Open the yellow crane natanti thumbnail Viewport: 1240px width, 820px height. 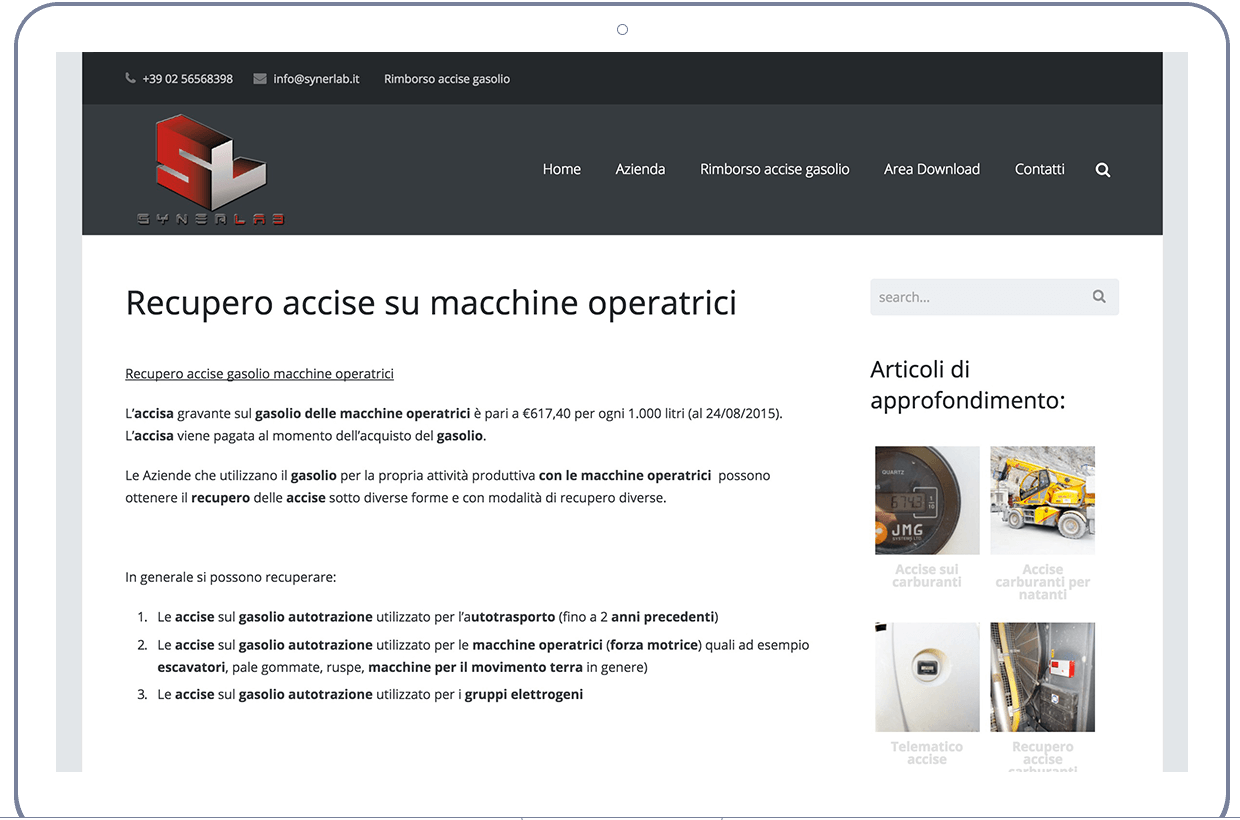point(1042,500)
